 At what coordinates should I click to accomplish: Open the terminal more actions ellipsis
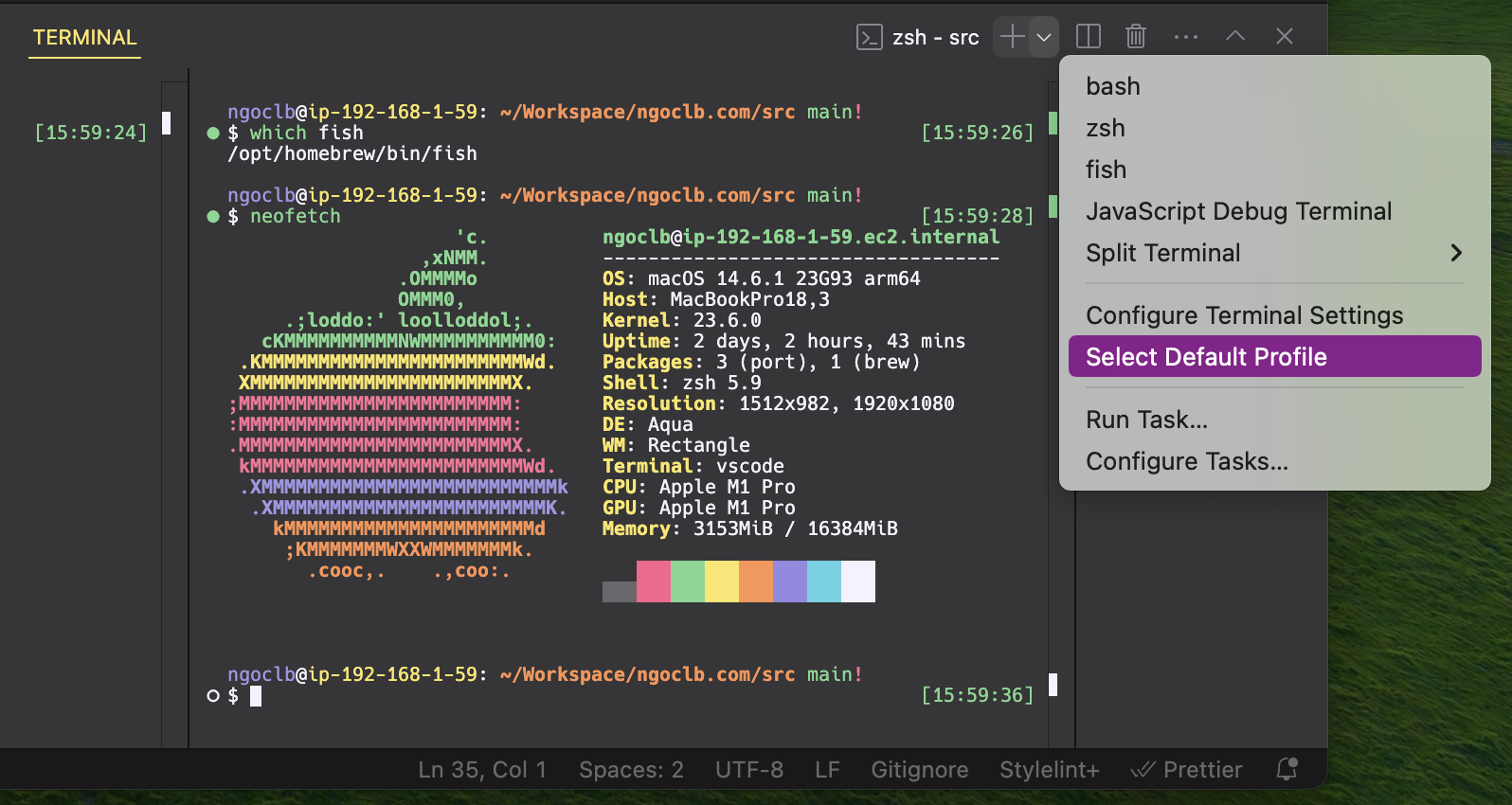pos(1186,37)
